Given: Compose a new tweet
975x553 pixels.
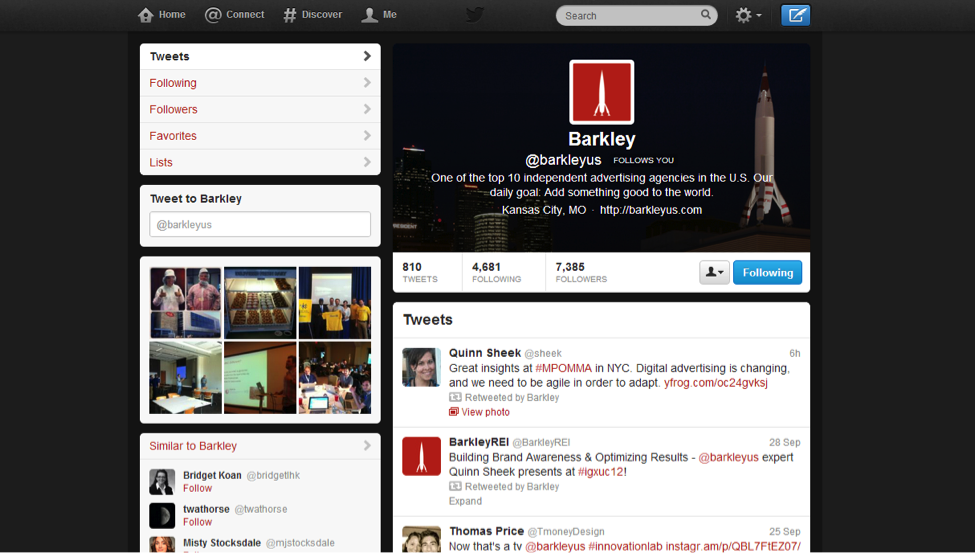Looking at the screenshot, I should point(795,15).
